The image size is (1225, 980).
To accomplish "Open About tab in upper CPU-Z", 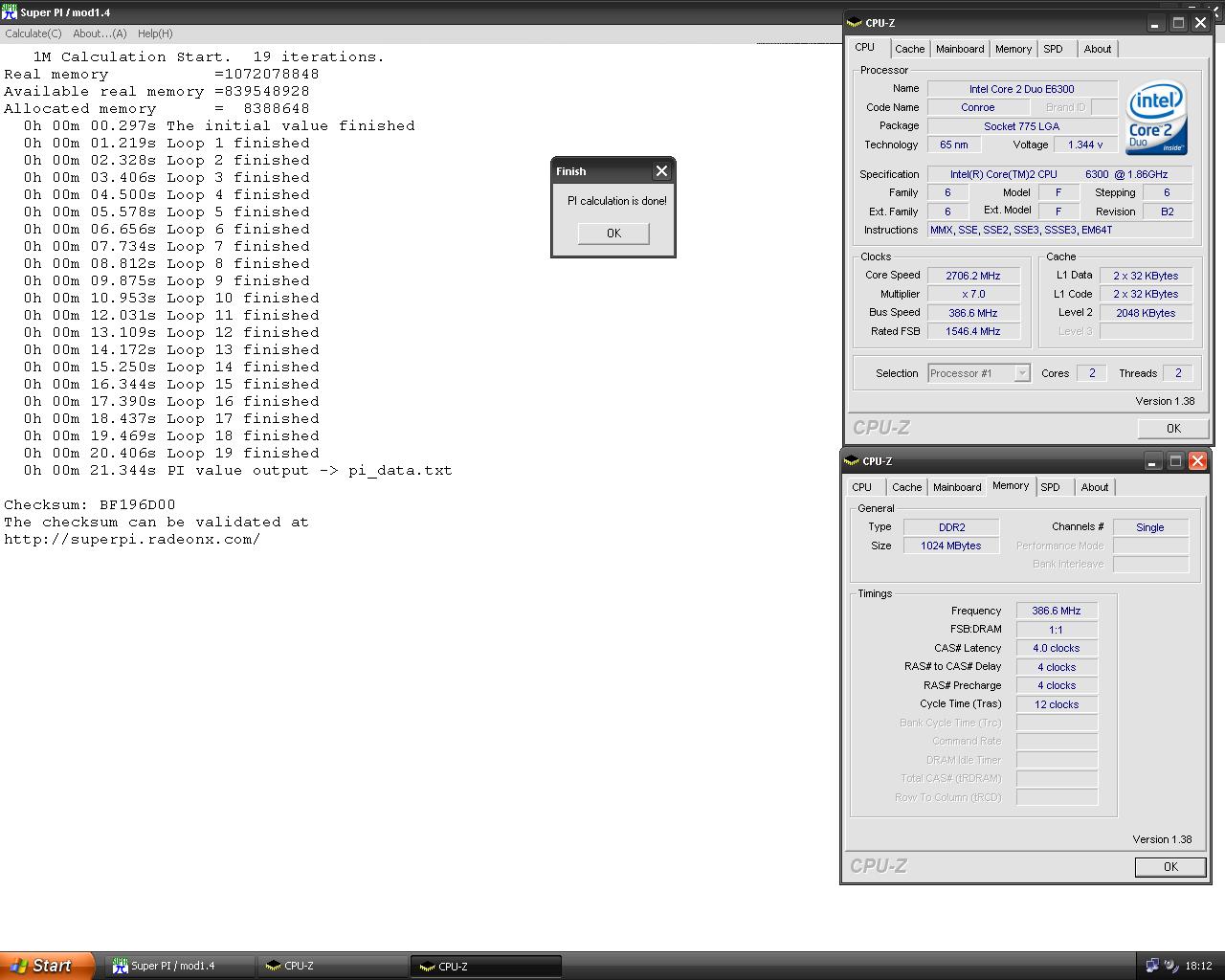I will click(1098, 49).
